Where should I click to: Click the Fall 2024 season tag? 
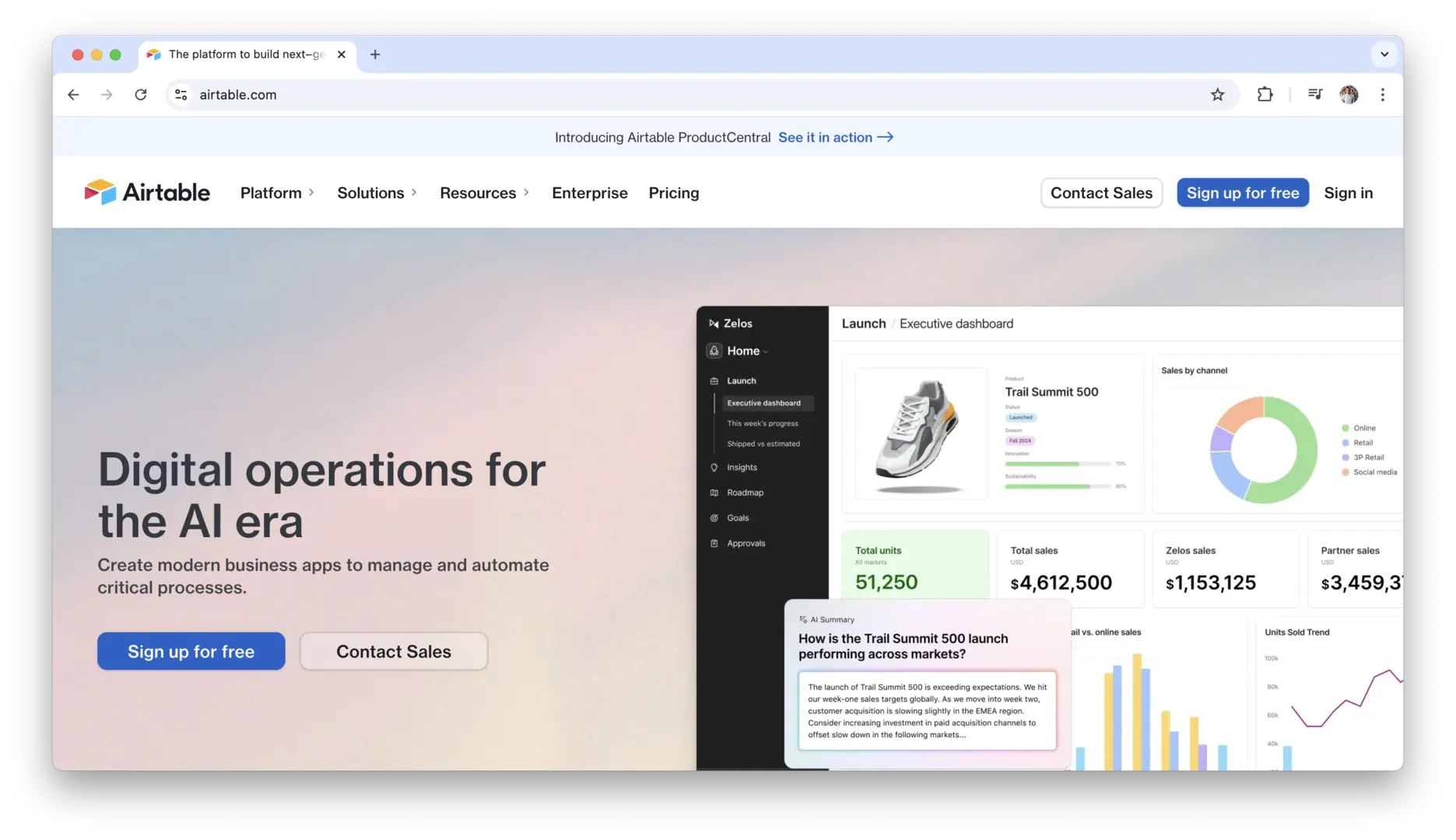(1020, 441)
